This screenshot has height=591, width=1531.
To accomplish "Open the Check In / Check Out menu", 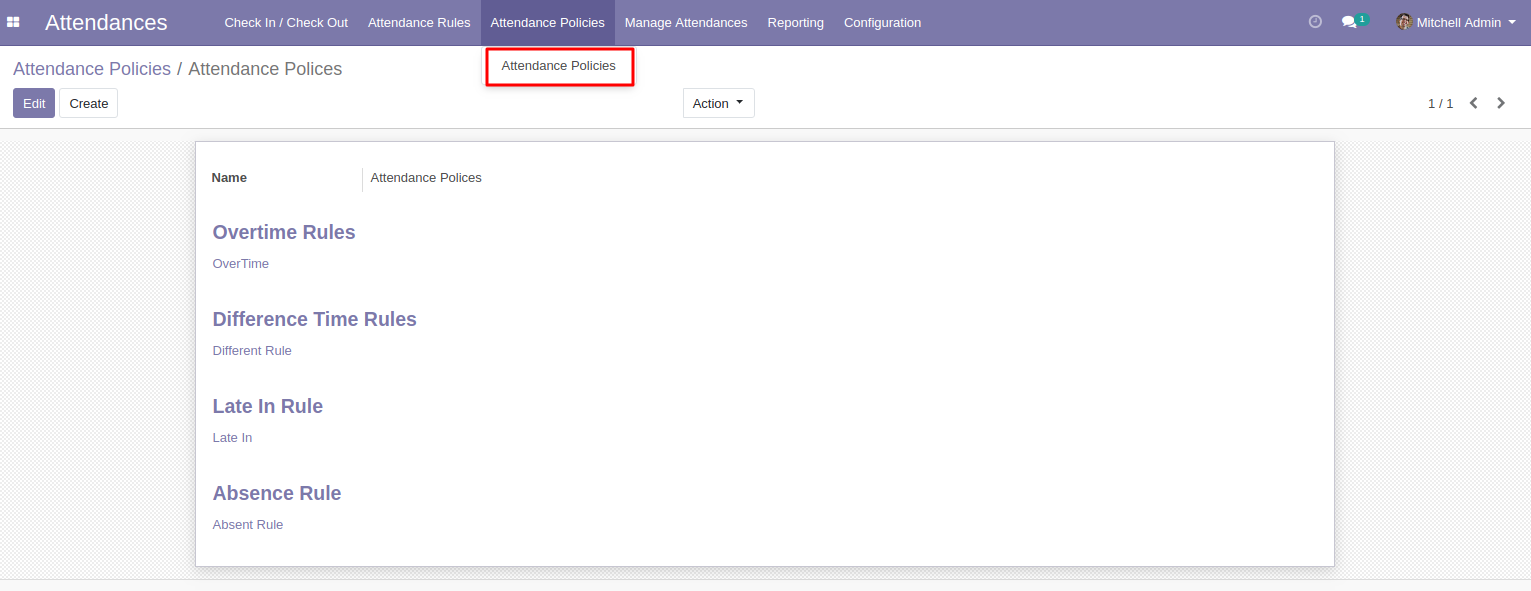I will click(x=286, y=22).
